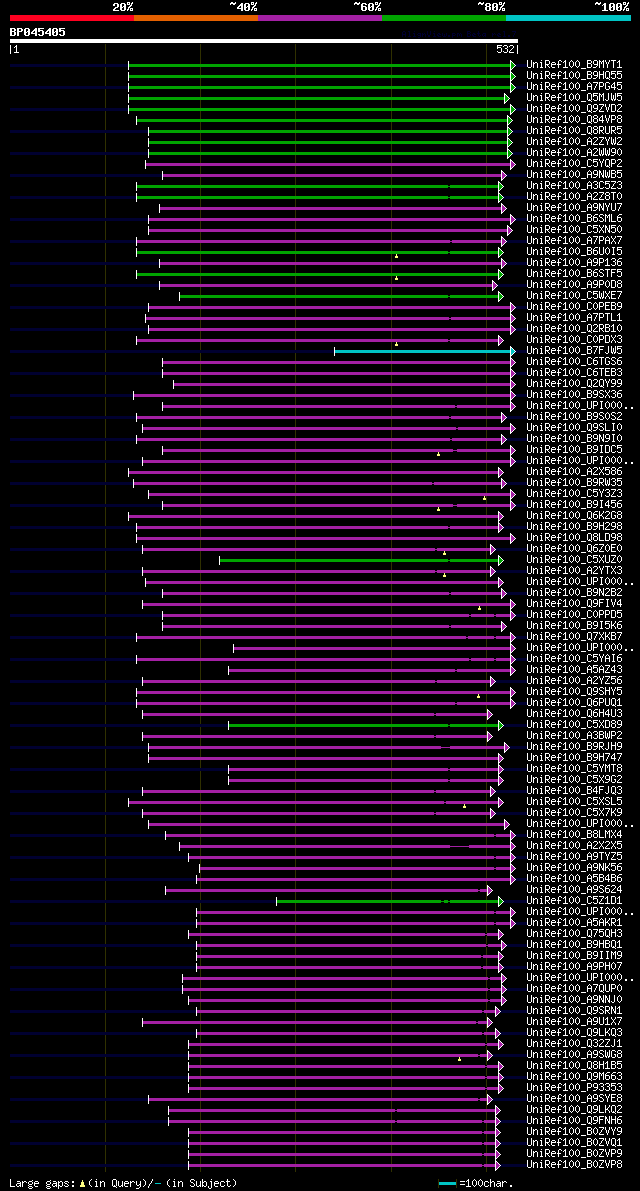Open hit UniRef100_B9MYT1
The width and height of the screenshot is (640, 1191).
coord(574,65)
